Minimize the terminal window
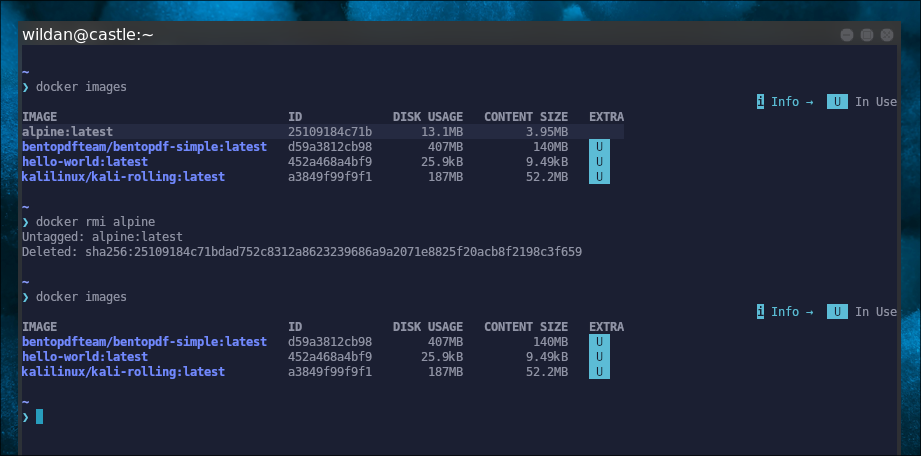 tap(847, 35)
